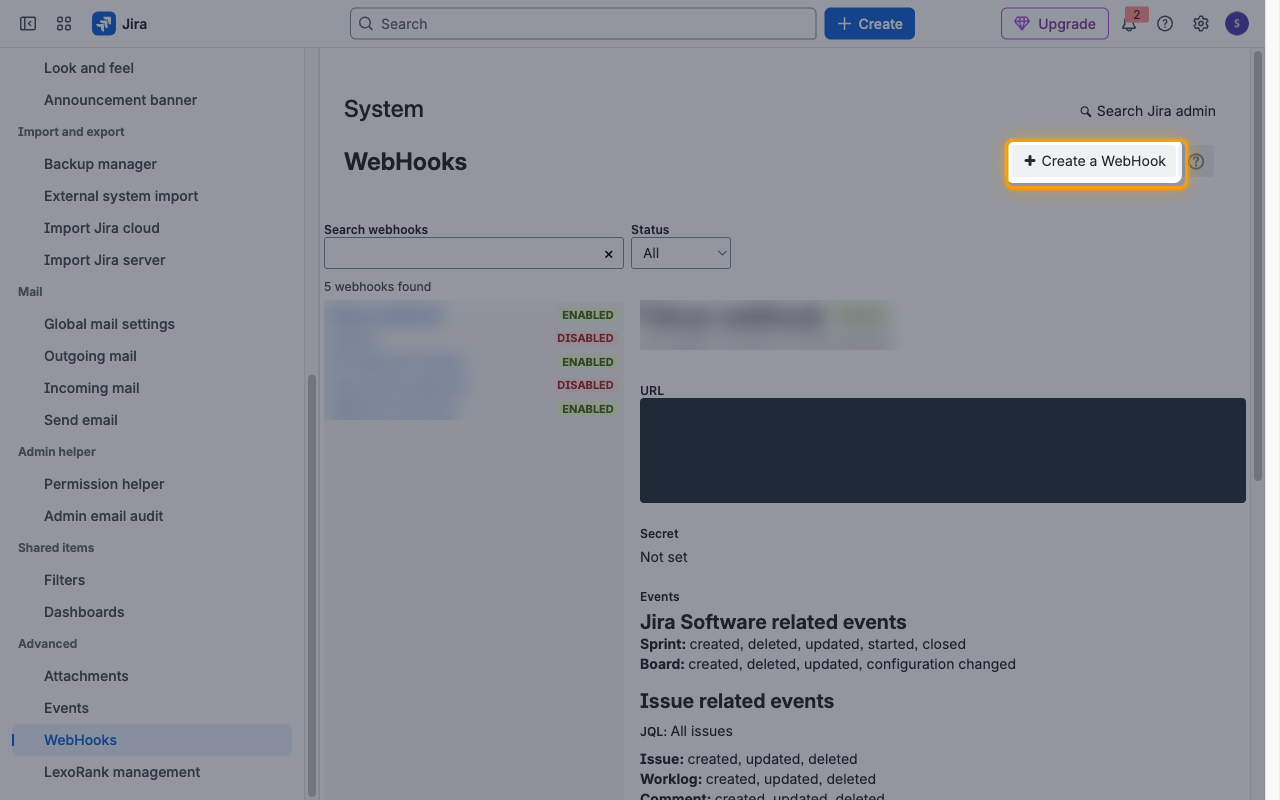This screenshot has width=1280, height=800.
Task: Open Outgoing mail settings
Action: coord(90,356)
